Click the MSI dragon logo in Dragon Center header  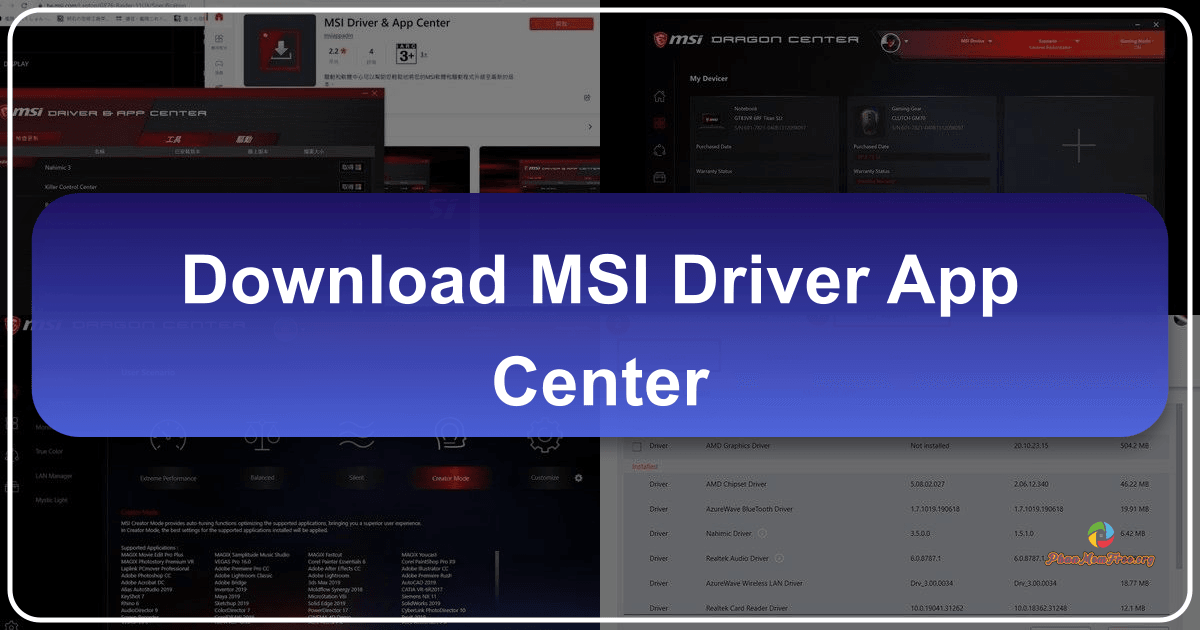click(x=660, y=37)
